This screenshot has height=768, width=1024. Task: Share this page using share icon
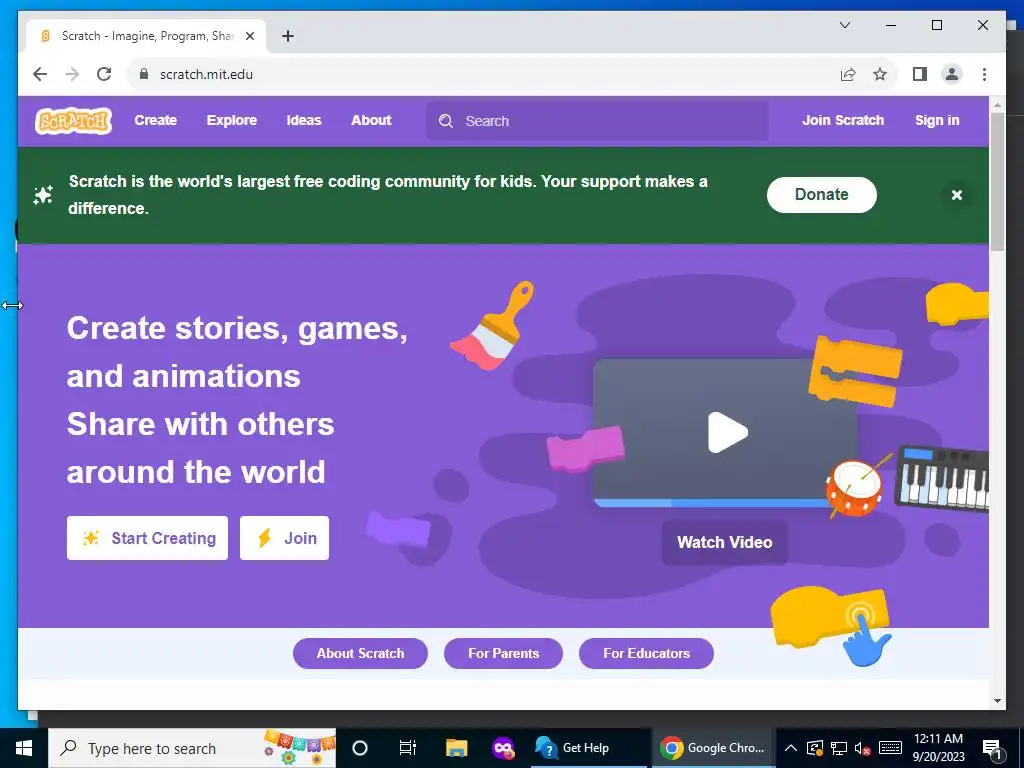(848, 74)
